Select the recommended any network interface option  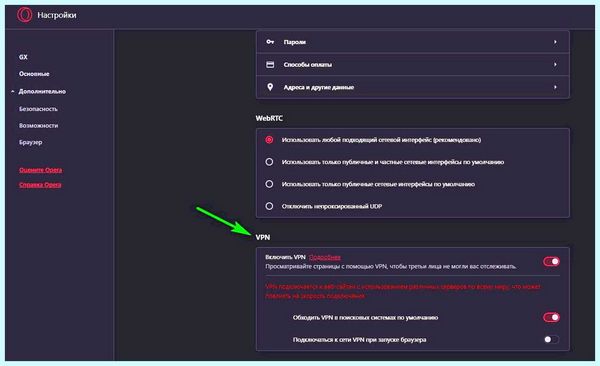(x=269, y=140)
